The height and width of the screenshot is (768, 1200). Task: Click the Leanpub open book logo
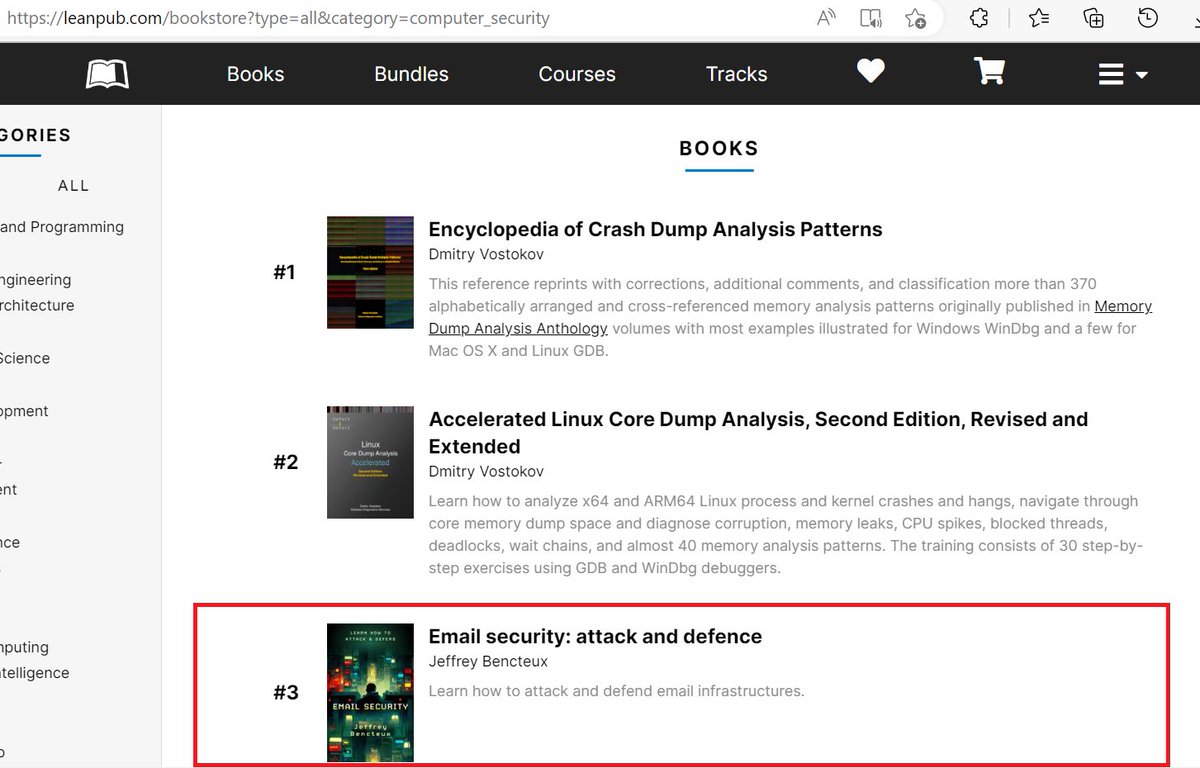click(107, 74)
